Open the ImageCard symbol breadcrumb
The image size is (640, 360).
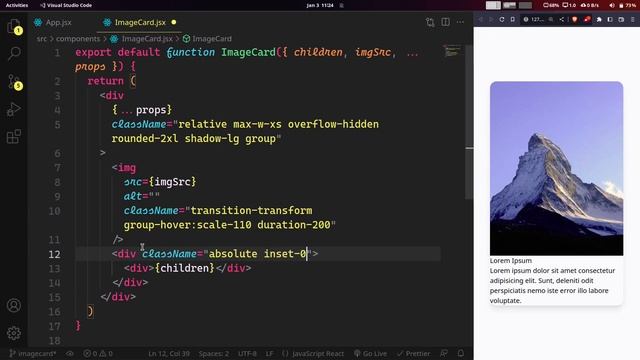tap(207, 39)
